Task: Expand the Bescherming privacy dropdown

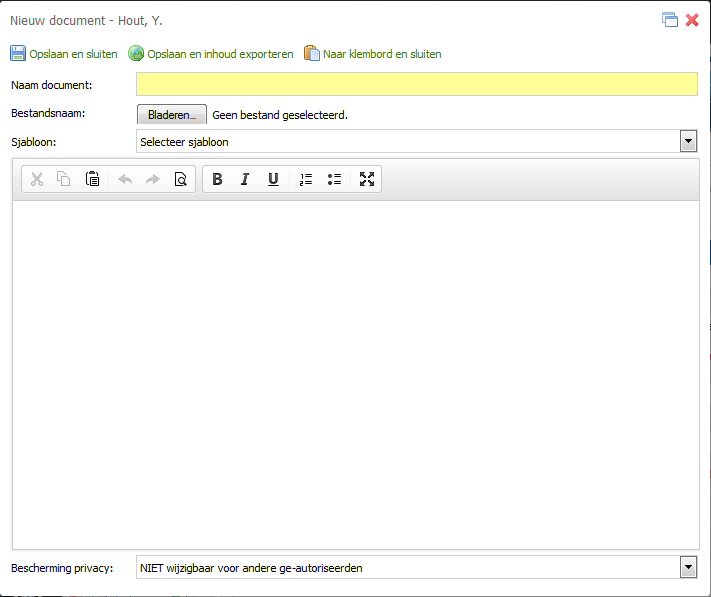Action: [688, 568]
